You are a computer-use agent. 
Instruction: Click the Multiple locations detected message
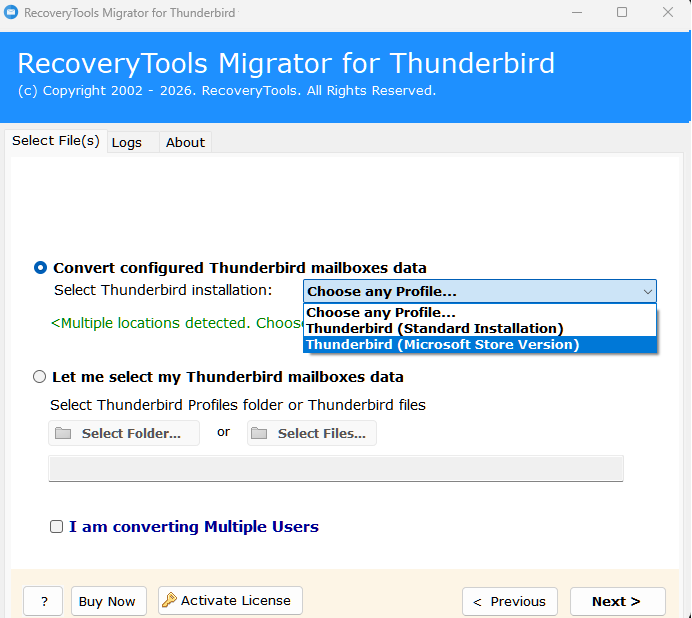177,323
